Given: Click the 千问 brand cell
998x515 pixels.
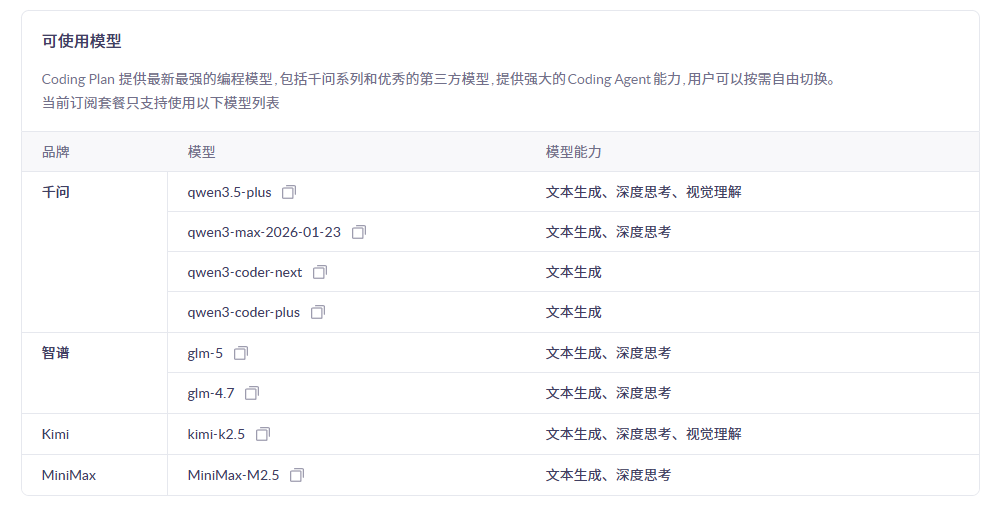Looking at the screenshot, I should pyautogui.click(x=56, y=192).
